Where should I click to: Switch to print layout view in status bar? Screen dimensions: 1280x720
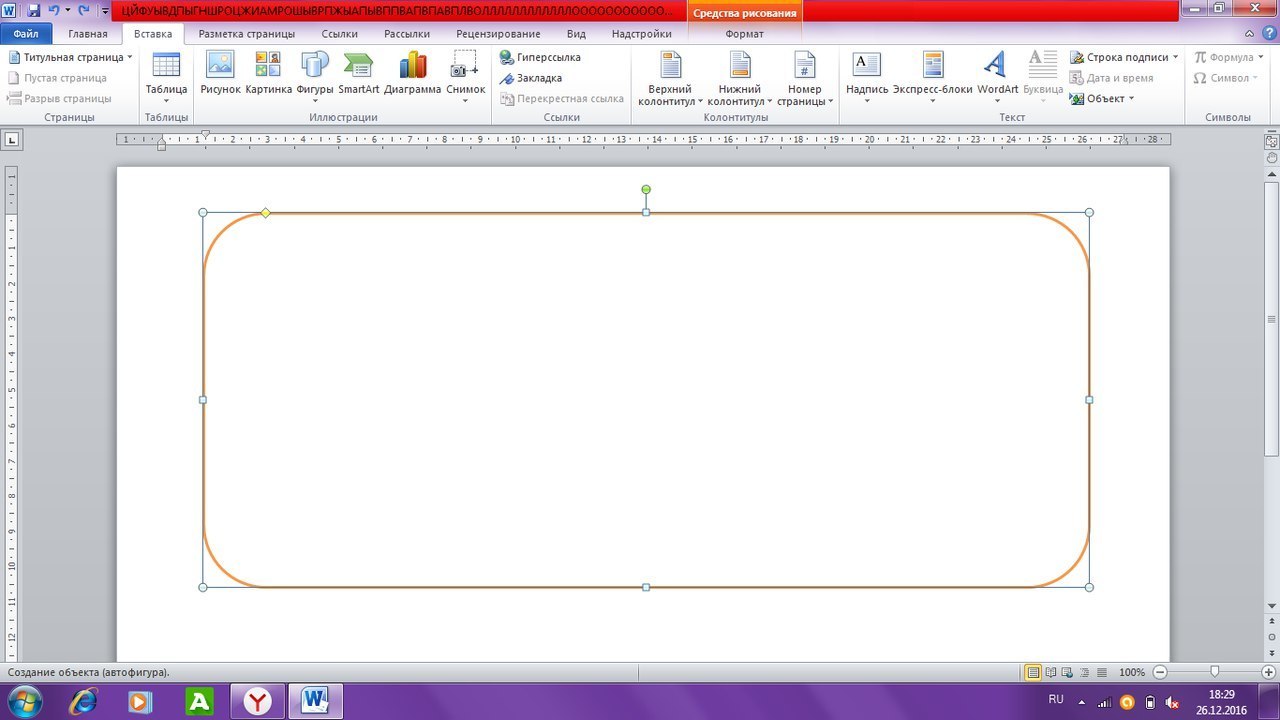1033,673
